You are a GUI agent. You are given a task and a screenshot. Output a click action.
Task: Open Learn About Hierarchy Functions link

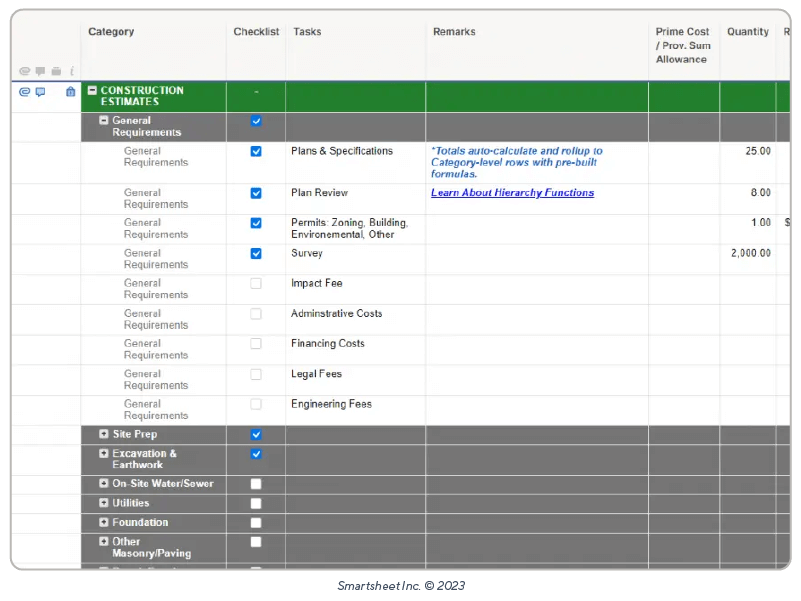tap(512, 193)
